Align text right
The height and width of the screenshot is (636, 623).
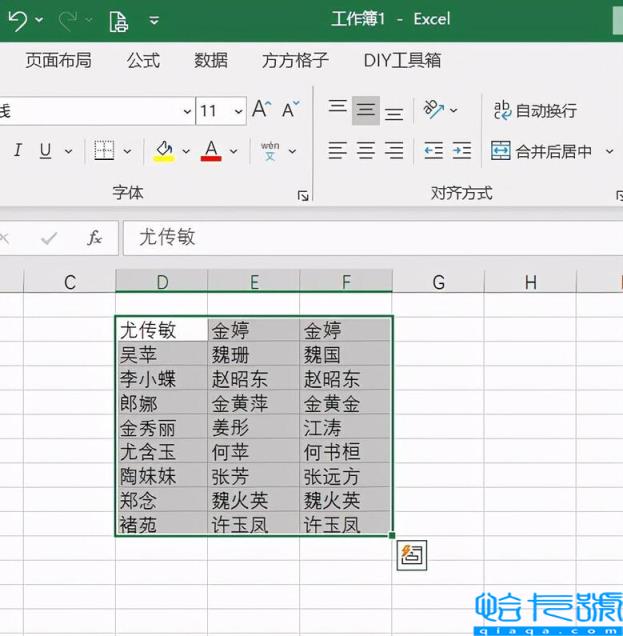[x=394, y=150]
